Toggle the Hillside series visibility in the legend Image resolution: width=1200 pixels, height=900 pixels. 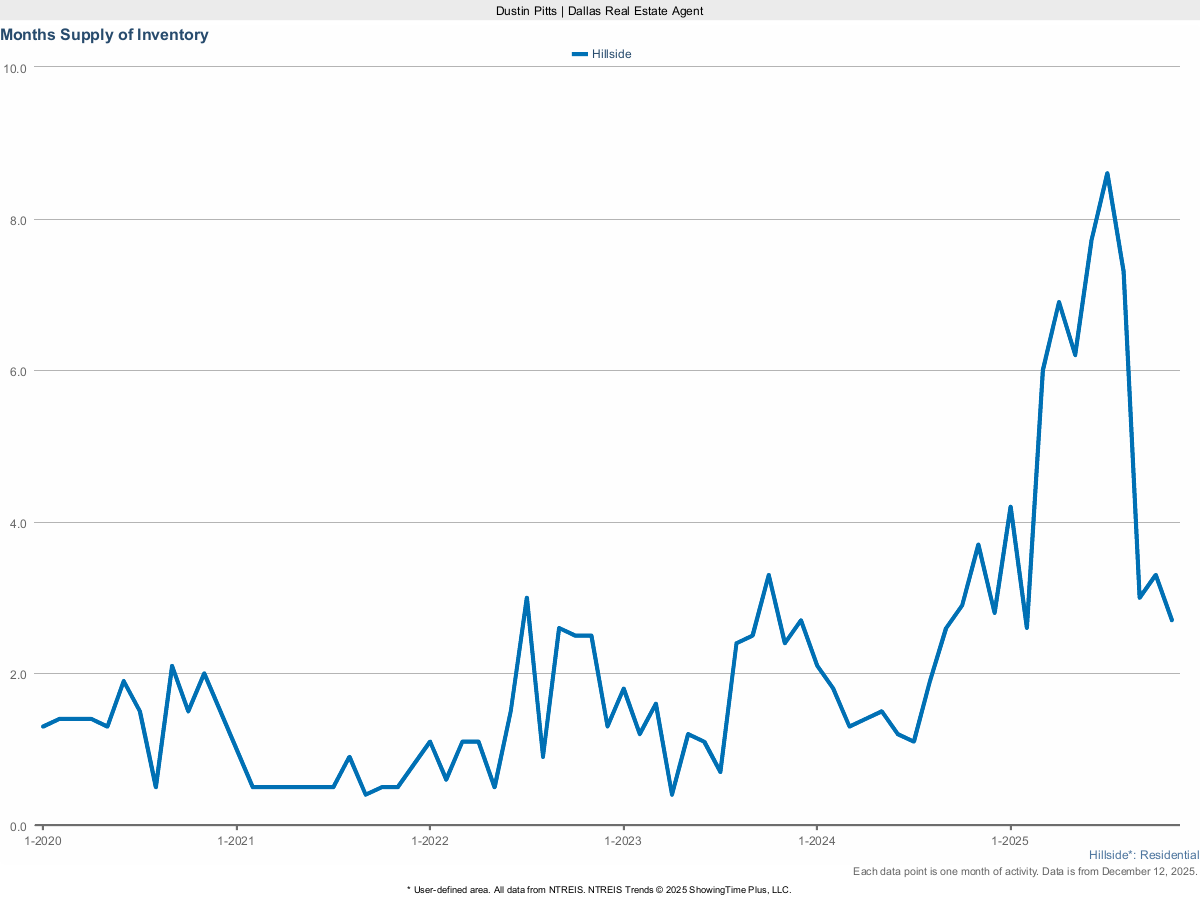click(x=612, y=54)
